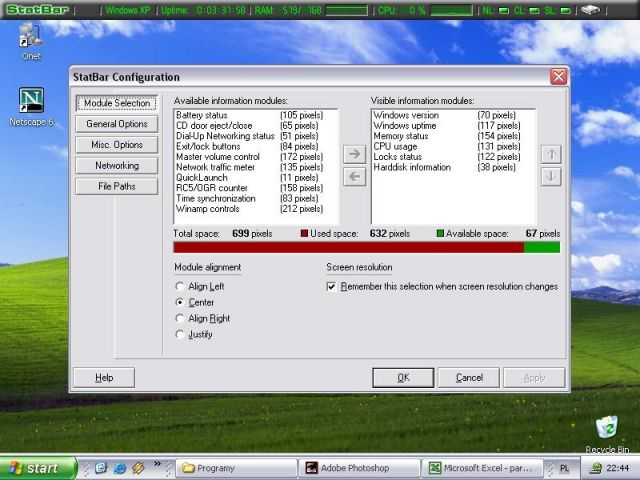
Task: Select Master volume control module
Action: 256,157
